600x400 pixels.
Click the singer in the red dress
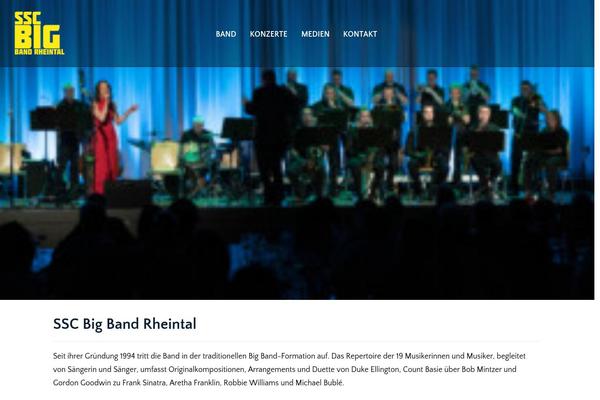106,138
